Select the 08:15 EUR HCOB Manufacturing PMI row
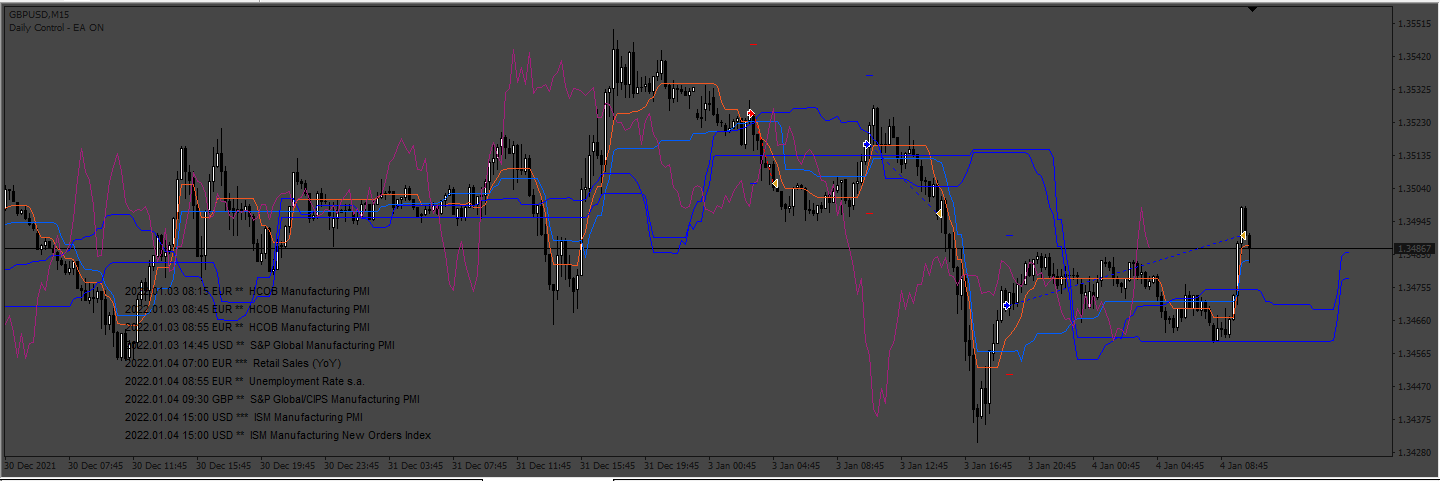 coord(247,291)
